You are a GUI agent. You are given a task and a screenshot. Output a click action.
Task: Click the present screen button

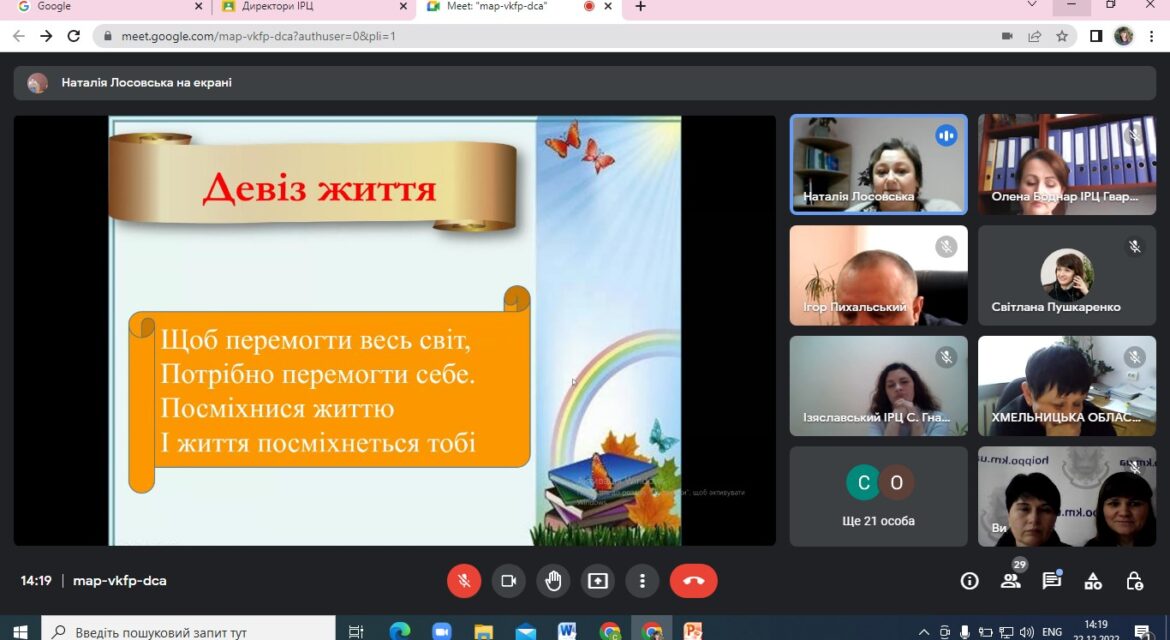pos(598,581)
